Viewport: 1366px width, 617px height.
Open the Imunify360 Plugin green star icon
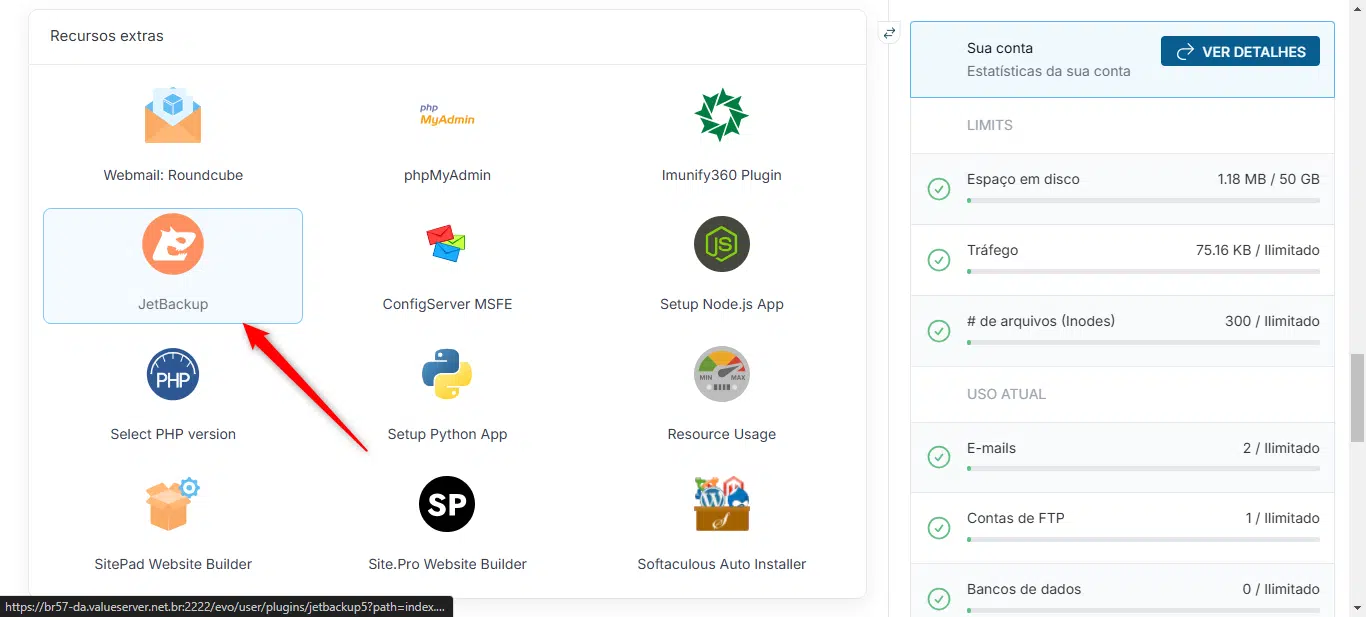click(x=721, y=115)
